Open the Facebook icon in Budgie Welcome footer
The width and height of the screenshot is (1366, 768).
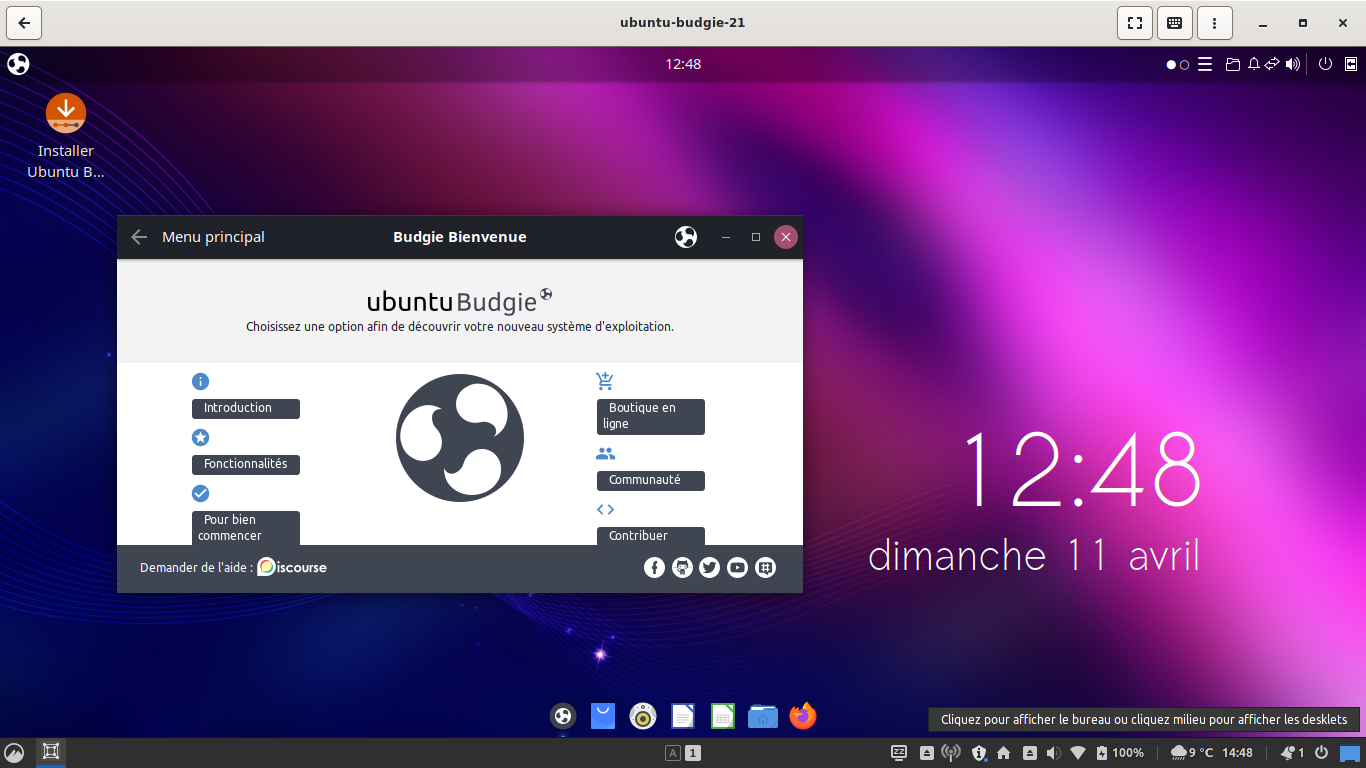pos(654,568)
